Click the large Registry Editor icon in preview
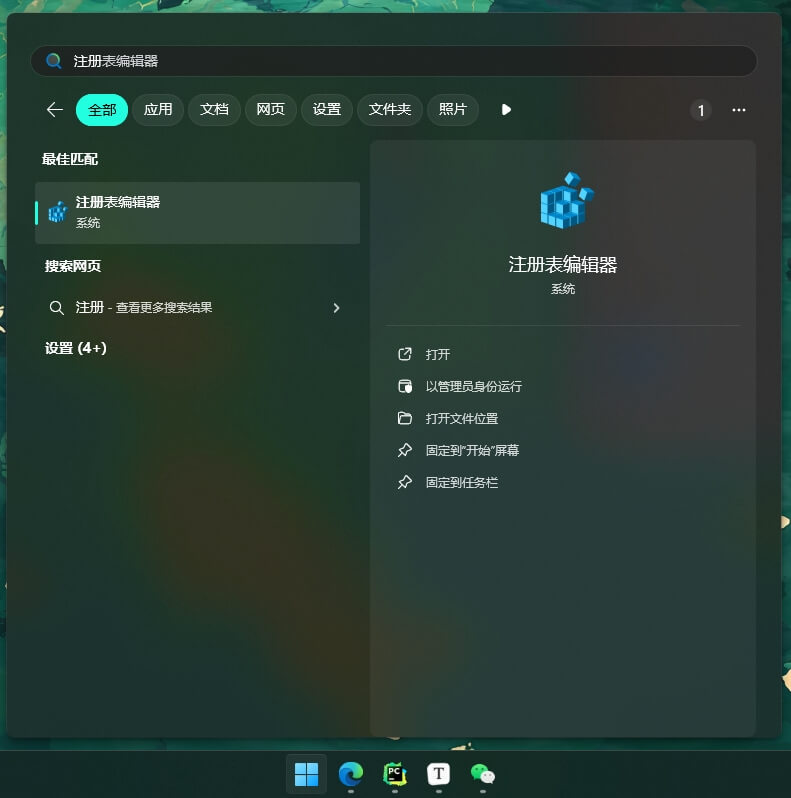791x798 pixels. click(x=566, y=201)
